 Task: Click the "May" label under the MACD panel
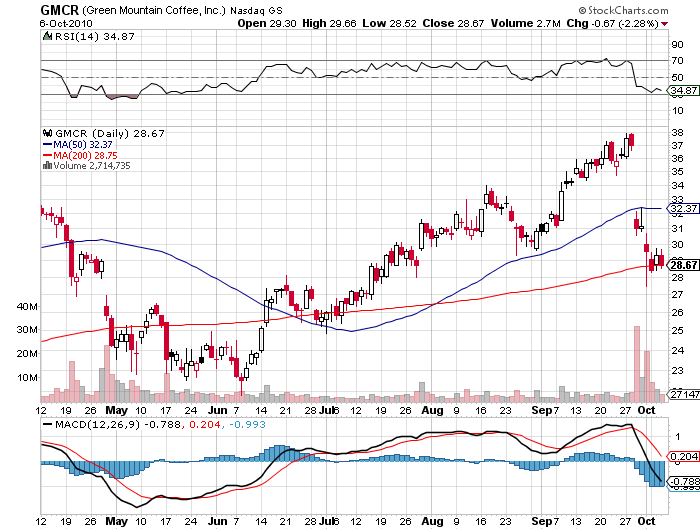click(x=117, y=521)
